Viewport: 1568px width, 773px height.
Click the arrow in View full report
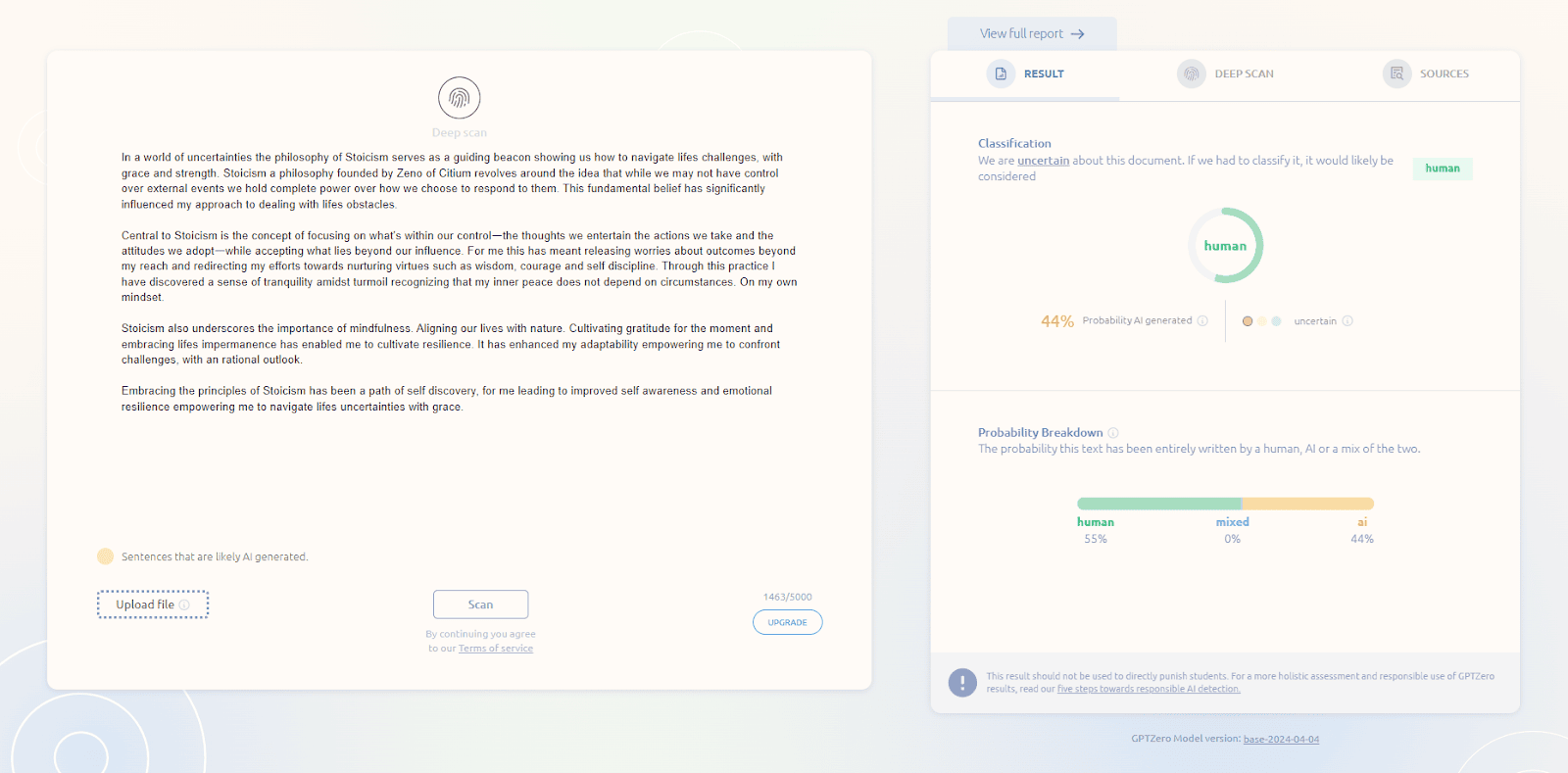click(1078, 34)
